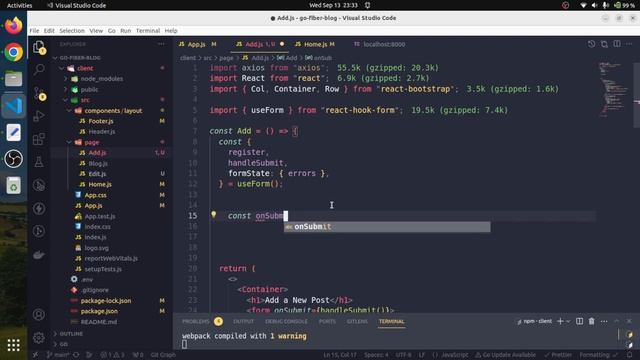Switch to the App.js editor tab

198,44
